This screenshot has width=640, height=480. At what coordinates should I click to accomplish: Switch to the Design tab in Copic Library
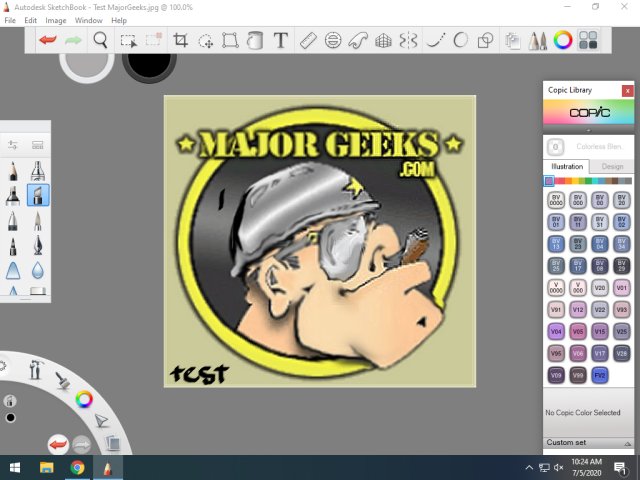point(612,166)
